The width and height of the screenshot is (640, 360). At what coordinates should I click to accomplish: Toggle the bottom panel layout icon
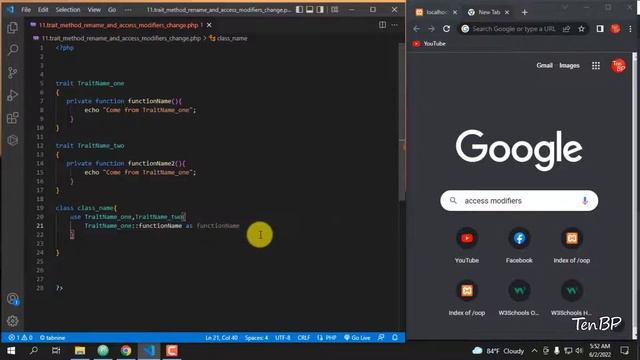click(310, 9)
